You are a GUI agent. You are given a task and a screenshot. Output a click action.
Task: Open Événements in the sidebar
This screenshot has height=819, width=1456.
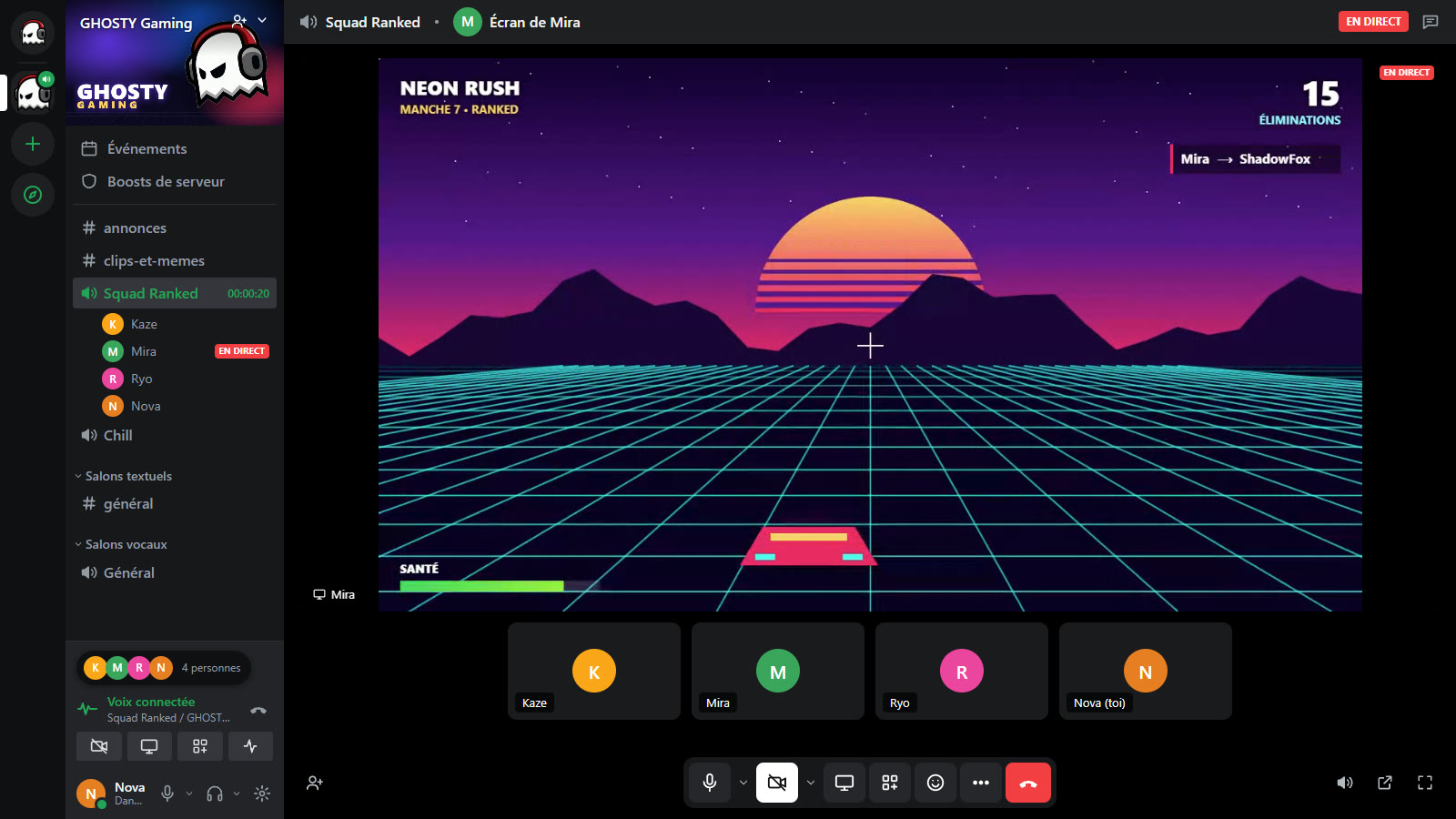point(175,148)
